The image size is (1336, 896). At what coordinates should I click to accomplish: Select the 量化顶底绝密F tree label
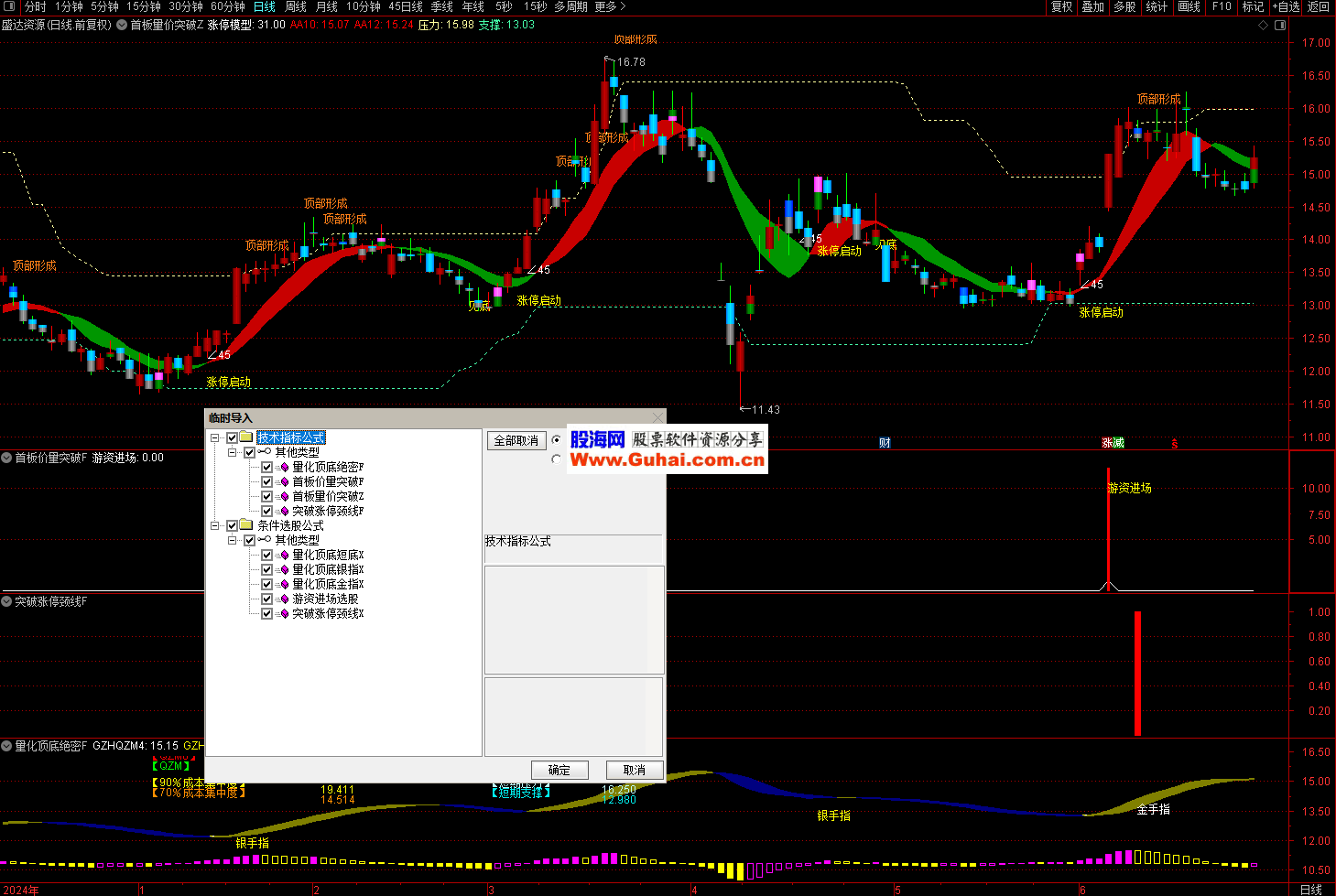pyautogui.click(x=328, y=467)
